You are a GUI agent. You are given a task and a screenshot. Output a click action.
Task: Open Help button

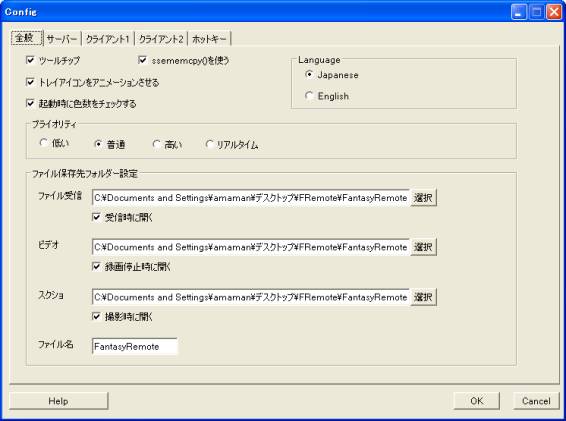pos(58,401)
